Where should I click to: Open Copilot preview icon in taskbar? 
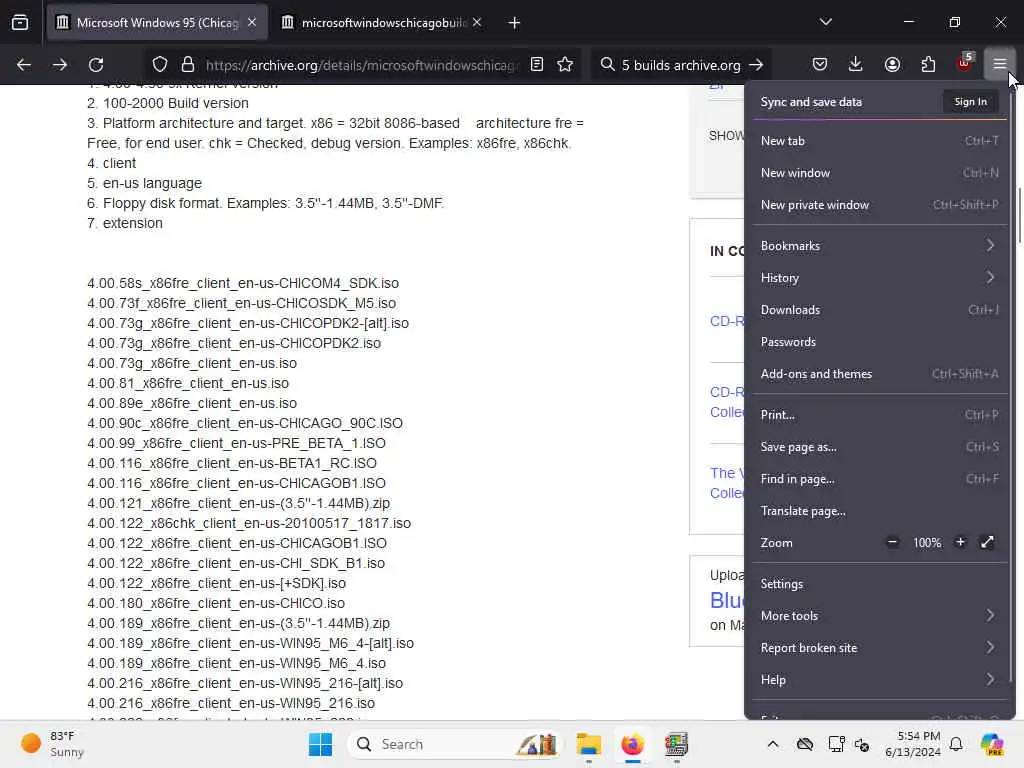(x=992, y=744)
